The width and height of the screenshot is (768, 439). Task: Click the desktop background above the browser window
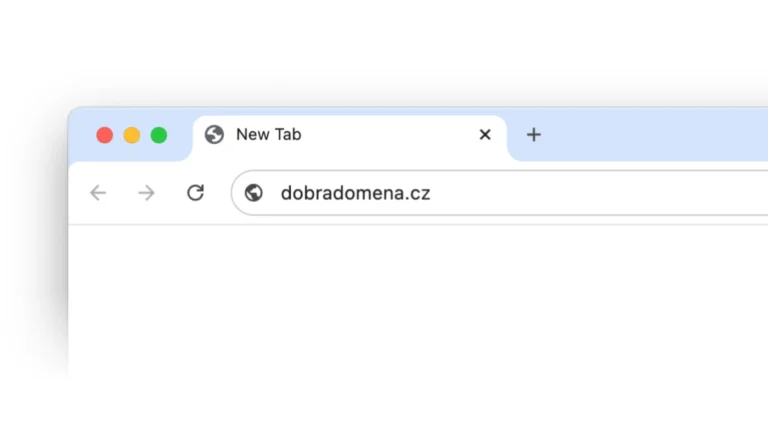tap(400, 50)
